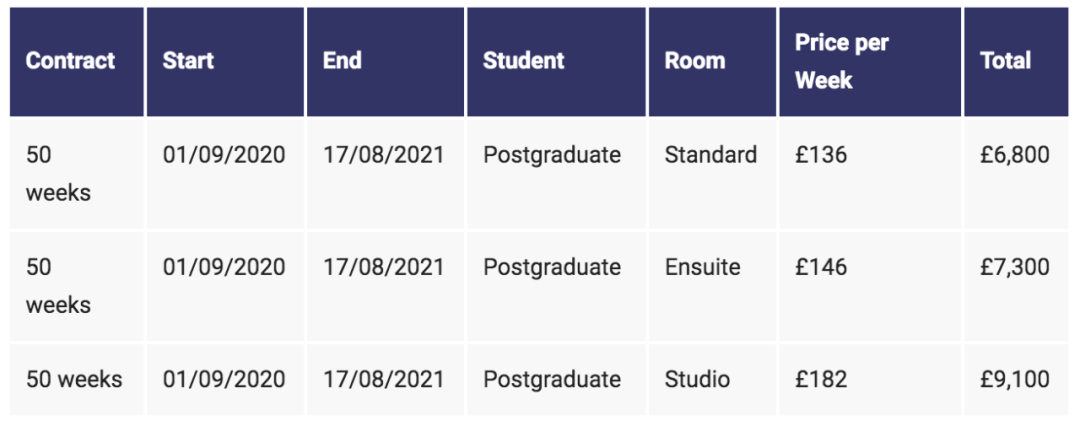Click the Student column header
This screenshot has width=1080, height=421.
pyautogui.click(x=523, y=61)
